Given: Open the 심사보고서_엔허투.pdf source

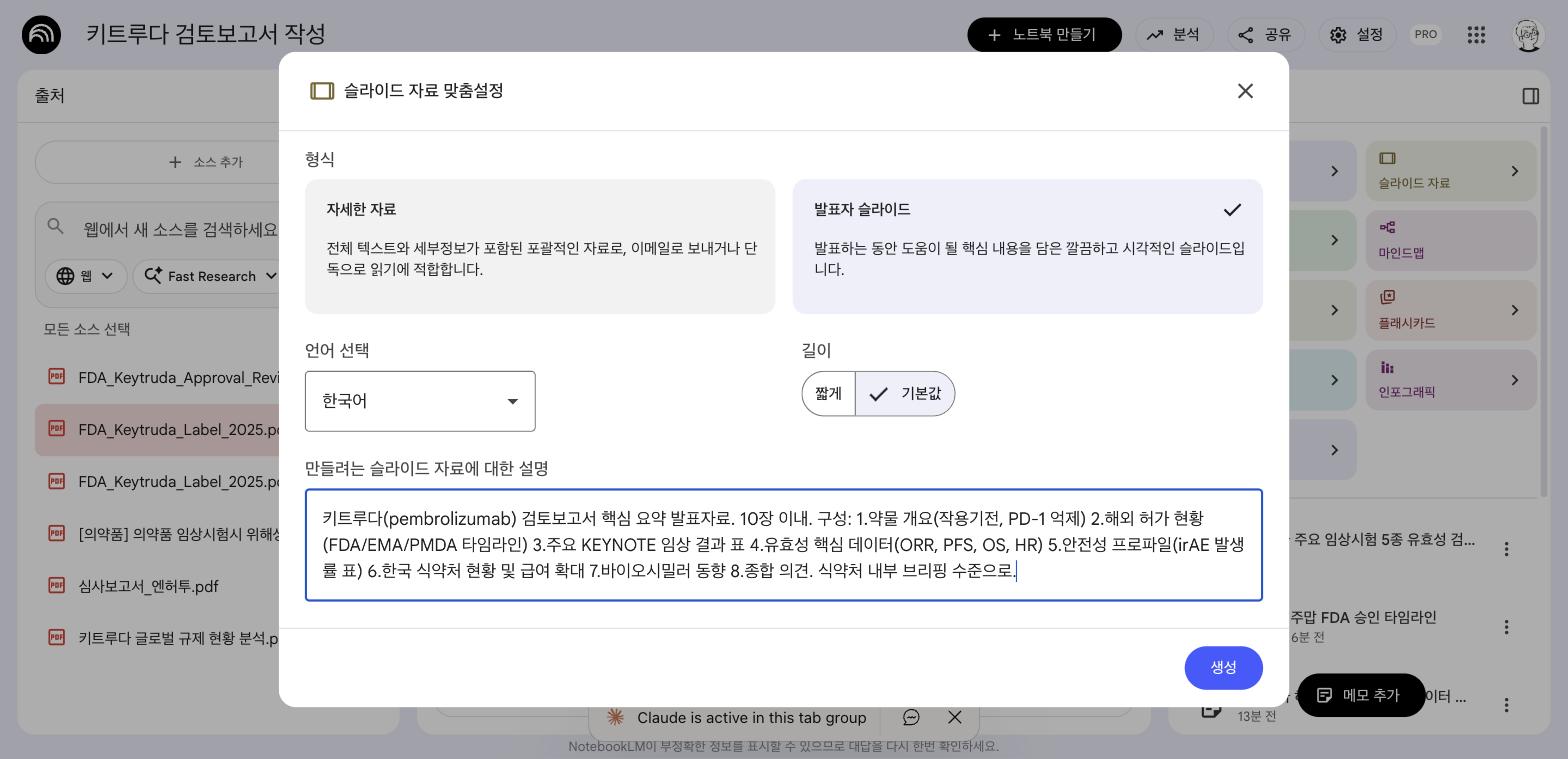Looking at the screenshot, I should 148,586.
